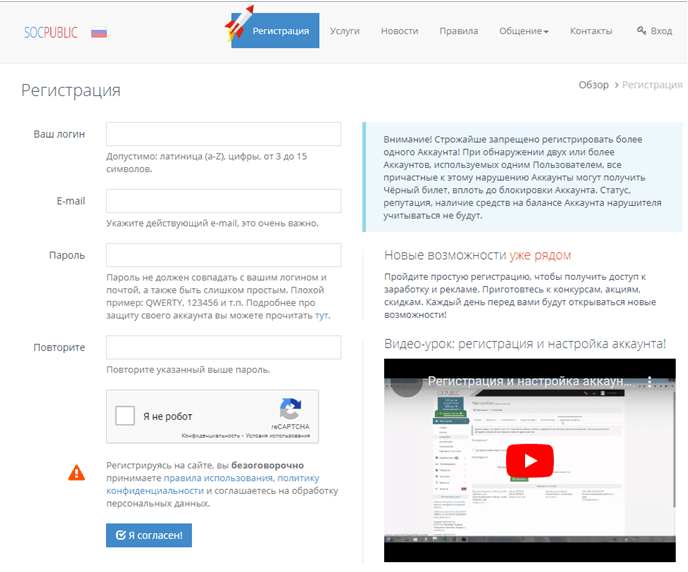
Task: Click the 'Я согласен!' button
Action: point(149,535)
